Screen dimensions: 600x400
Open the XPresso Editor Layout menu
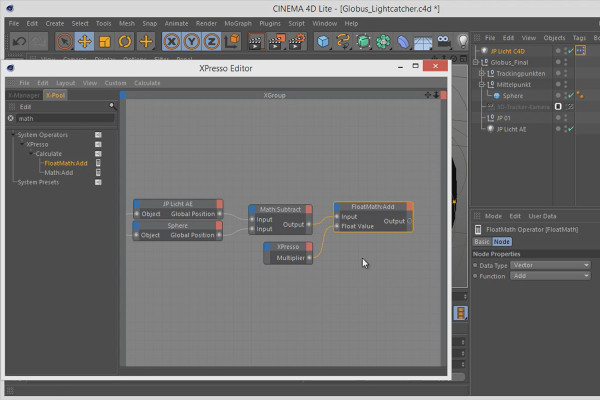(65, 83)
